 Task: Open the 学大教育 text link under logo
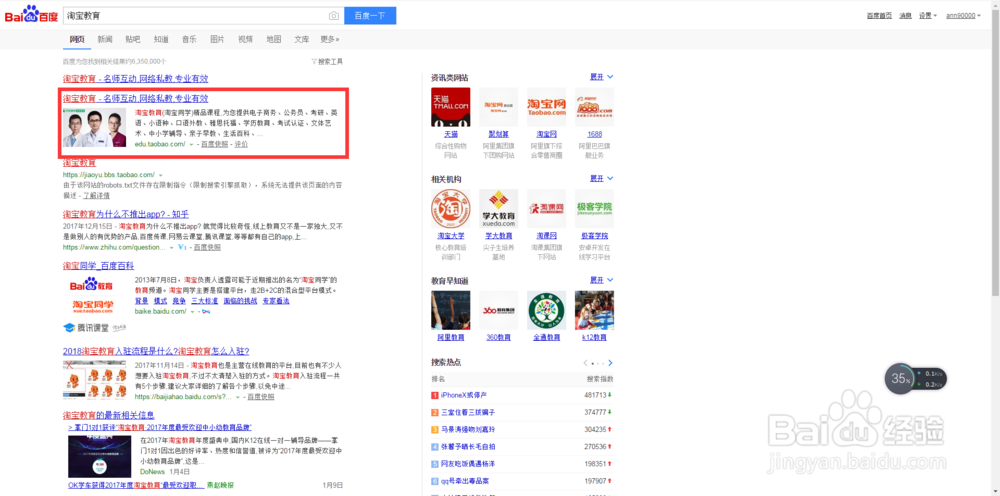(x=499, y=236)
